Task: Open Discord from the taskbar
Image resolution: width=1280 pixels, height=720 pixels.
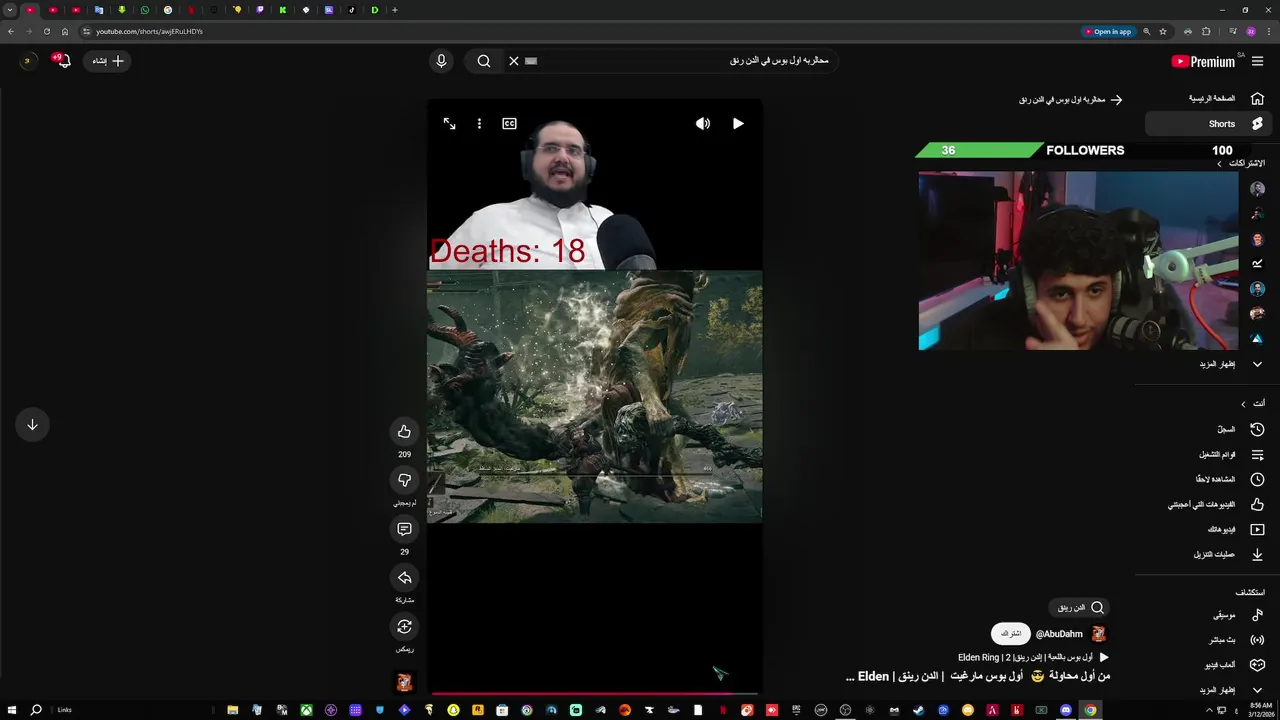Action: 1066,710
